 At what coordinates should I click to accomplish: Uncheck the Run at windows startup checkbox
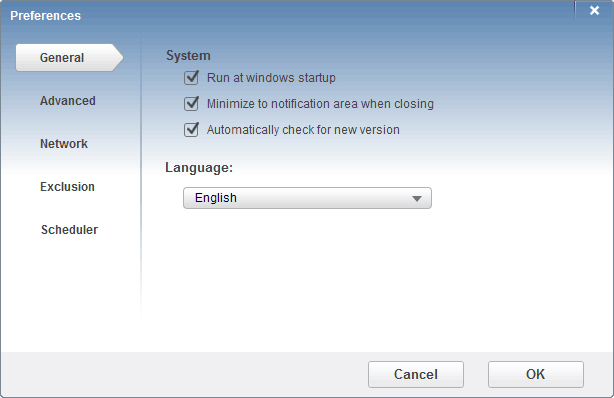[x=191, y=78]
